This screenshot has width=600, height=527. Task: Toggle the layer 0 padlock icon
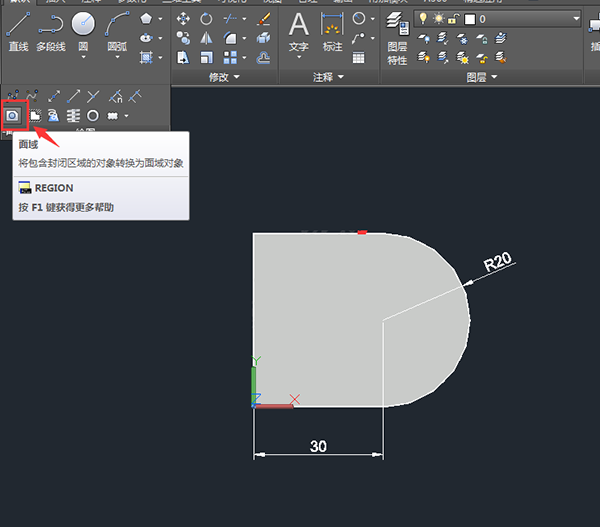pyautogui.click(x=452, y=19)
